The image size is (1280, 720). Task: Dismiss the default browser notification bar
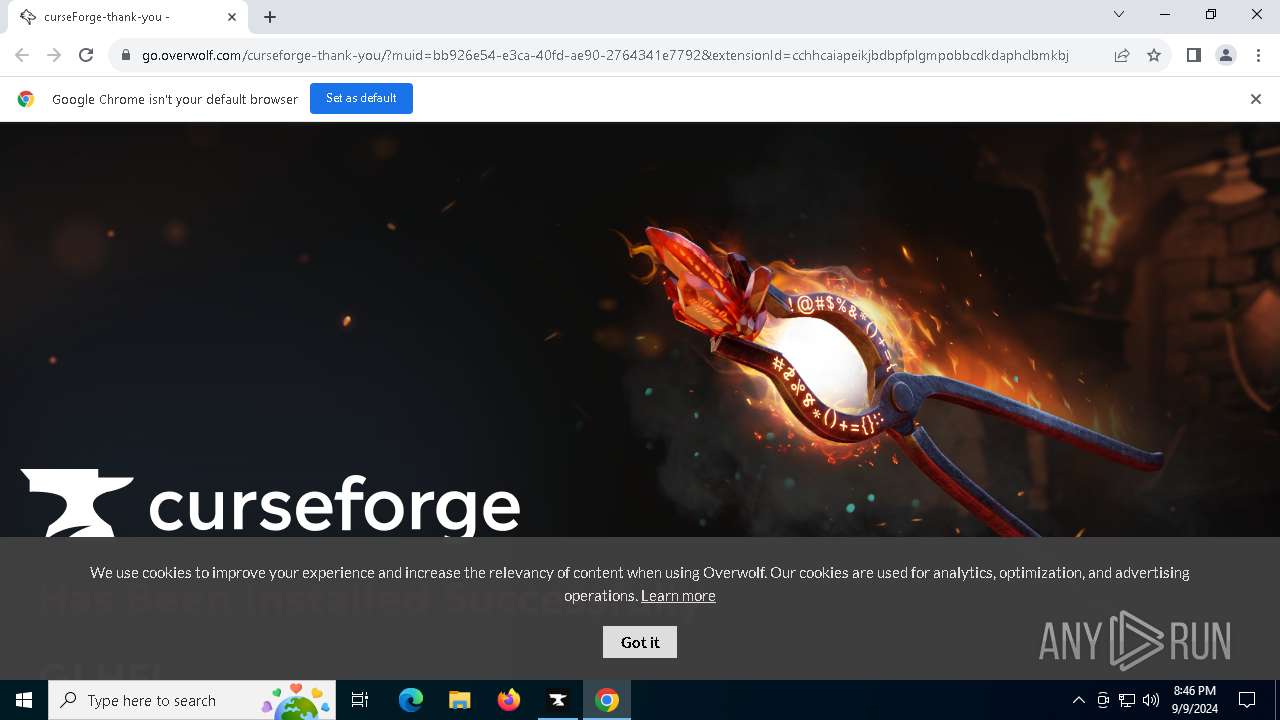click(x=1256, y=99)
